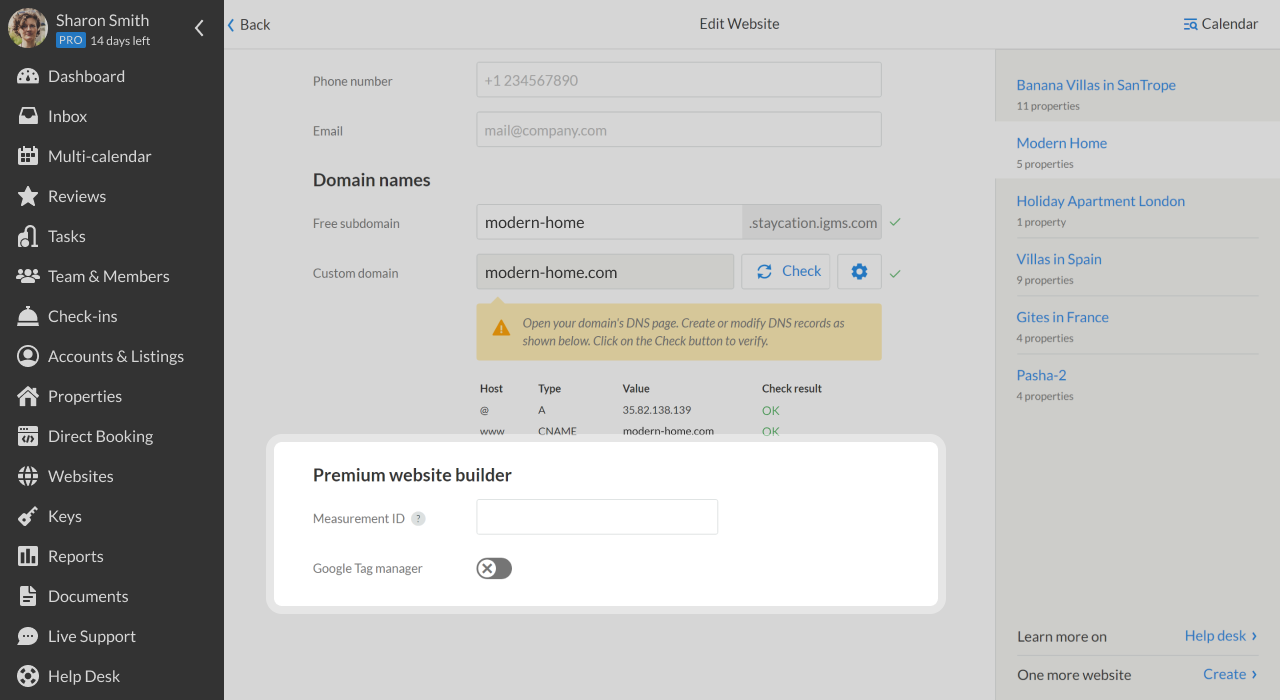Open the Help Desk lifebuoy icon
Viewport: 1280px width, 700px height.
(28, 676)
